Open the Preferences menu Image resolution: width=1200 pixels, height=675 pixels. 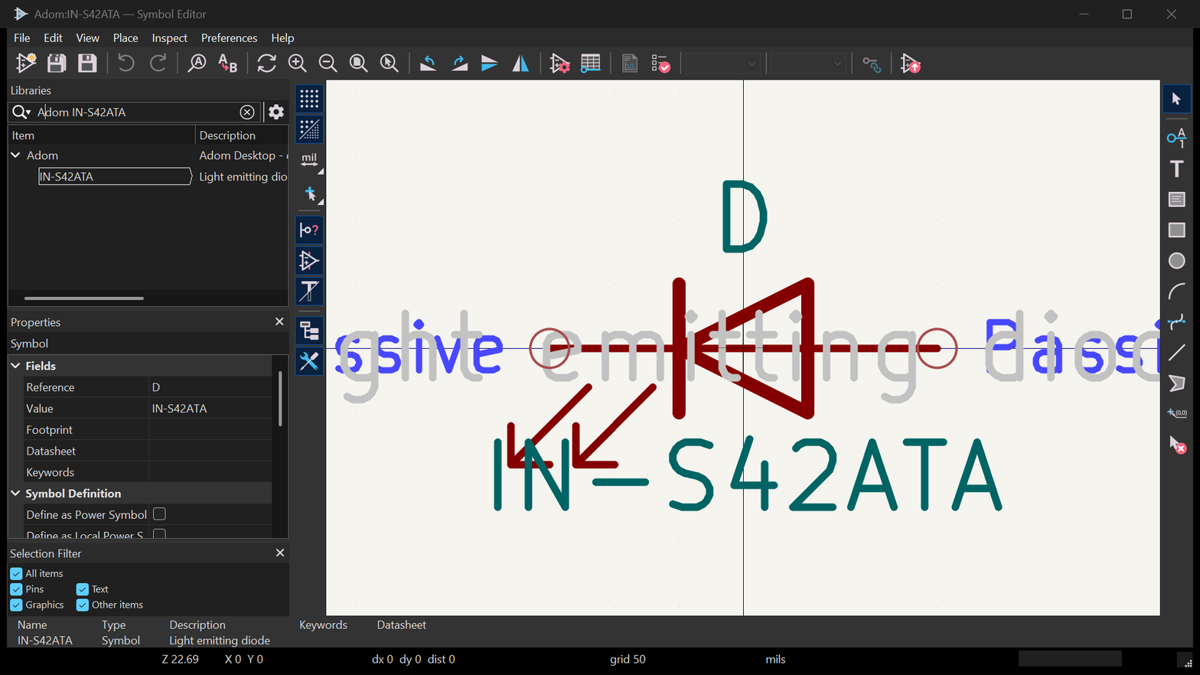click(229, 38)
